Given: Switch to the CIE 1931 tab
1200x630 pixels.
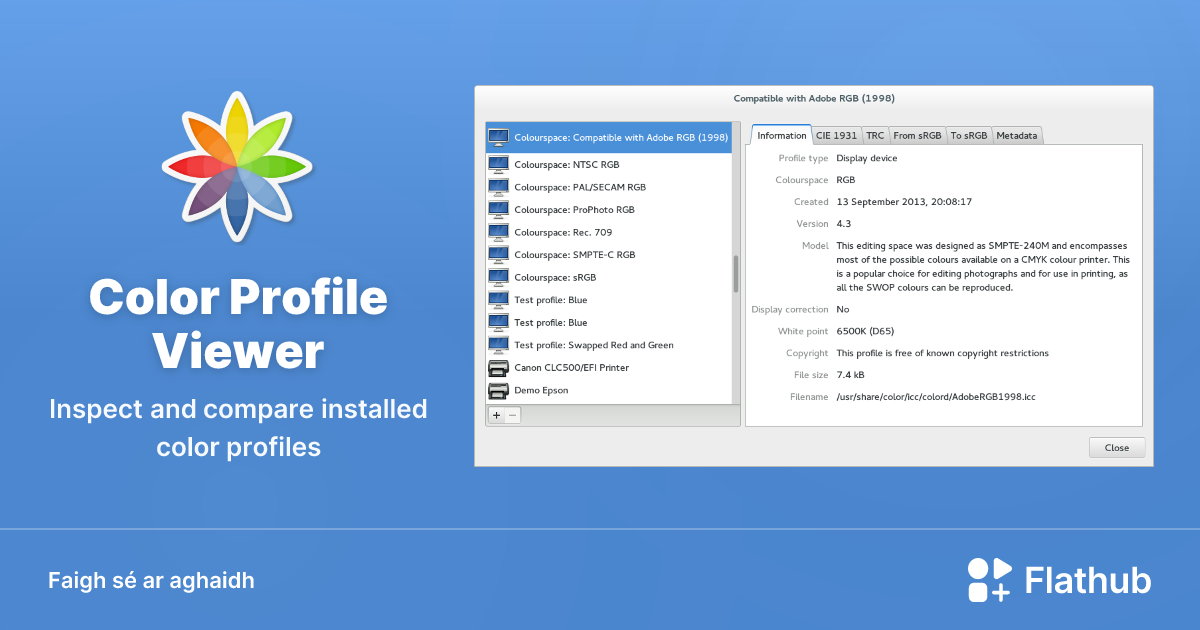Looking at the screenshot, I should pyautogui.click(x=836, y=135).
